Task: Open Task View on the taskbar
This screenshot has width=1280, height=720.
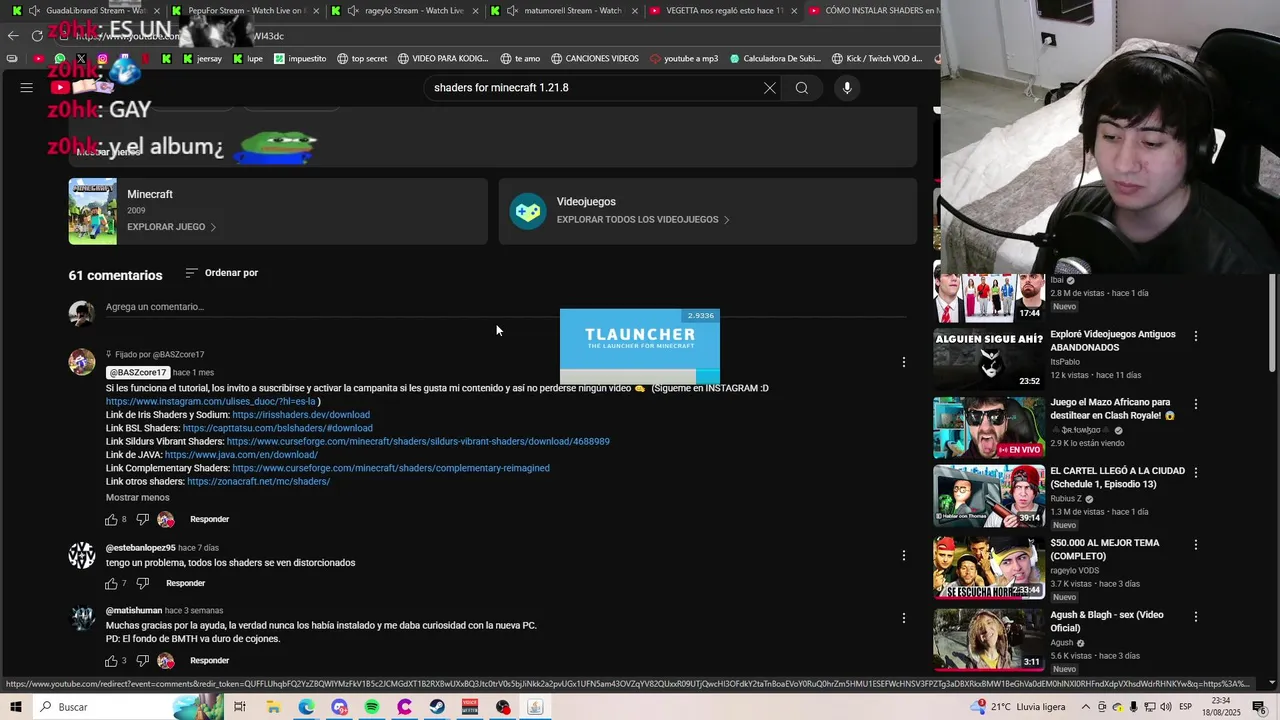Action: coord(240,707)
